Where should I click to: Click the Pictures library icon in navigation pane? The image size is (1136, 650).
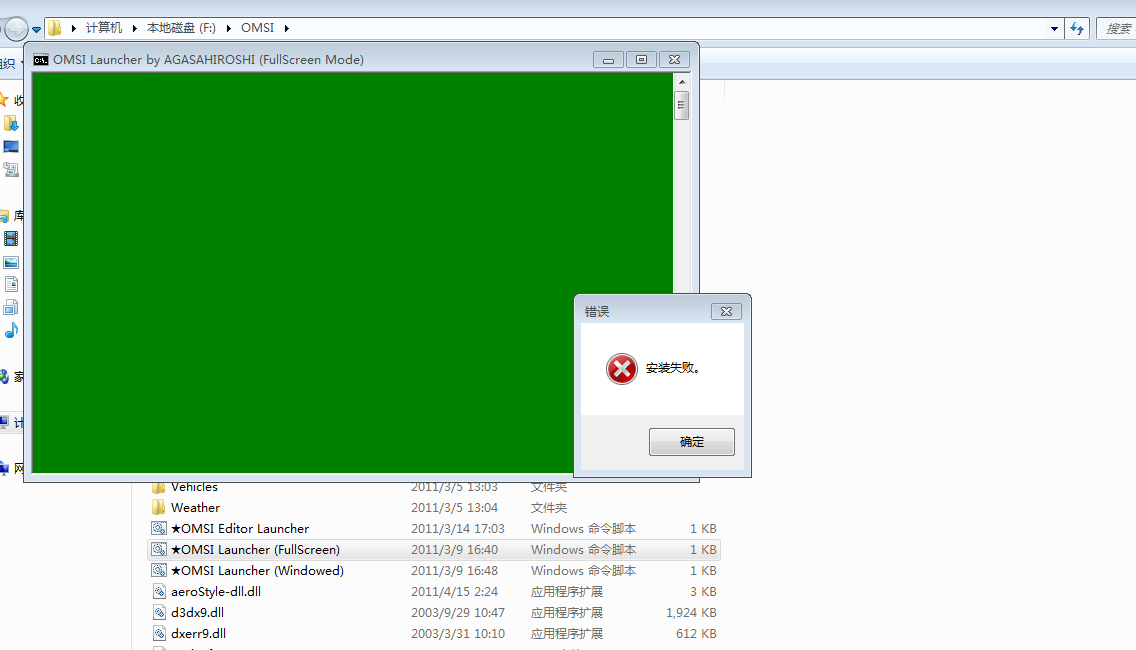coord(10,262)
